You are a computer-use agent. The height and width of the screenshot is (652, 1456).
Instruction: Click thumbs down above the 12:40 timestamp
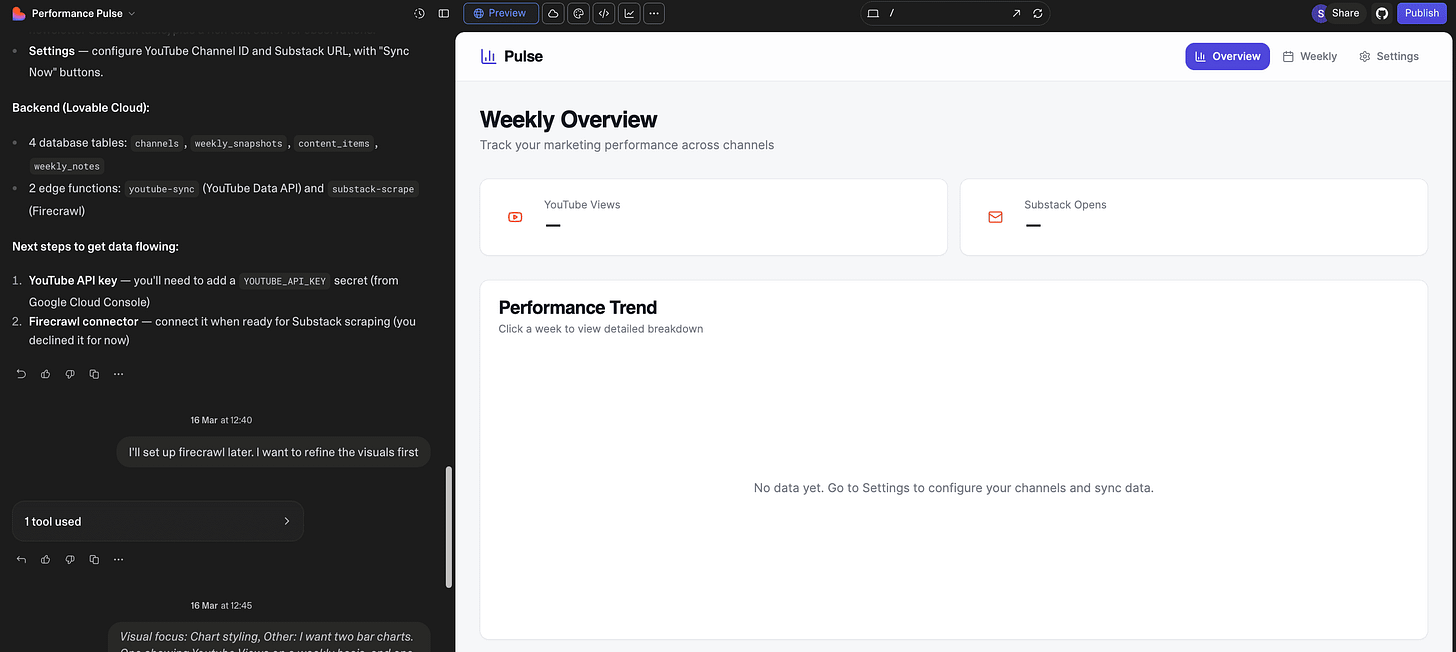(x=70, y=374)
